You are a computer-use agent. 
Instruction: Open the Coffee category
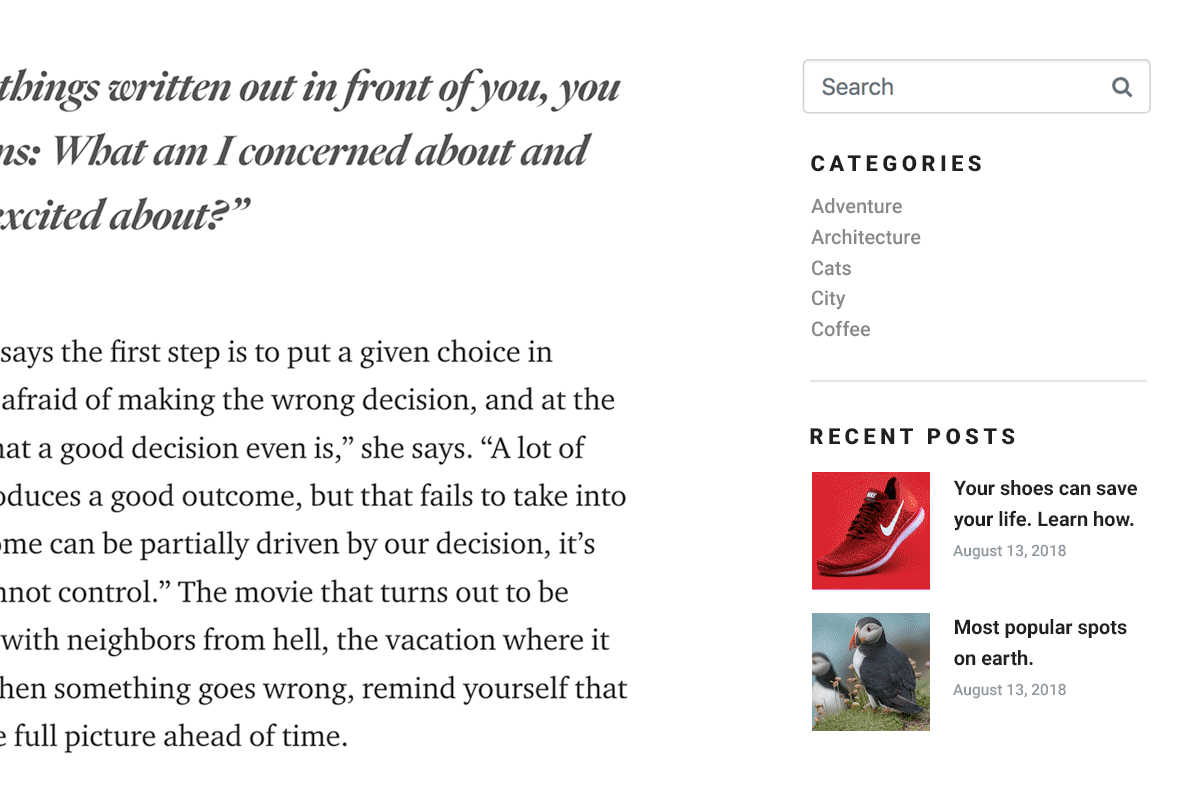[x=841, y=329]
